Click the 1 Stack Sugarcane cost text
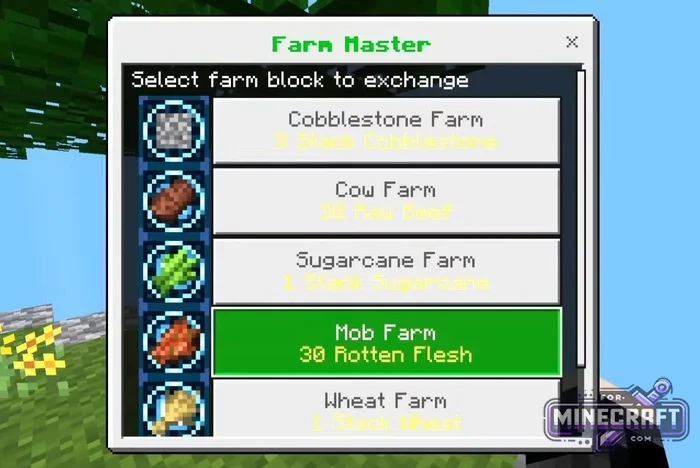This screenshot has height=468, width=700. tap(386, 283)
